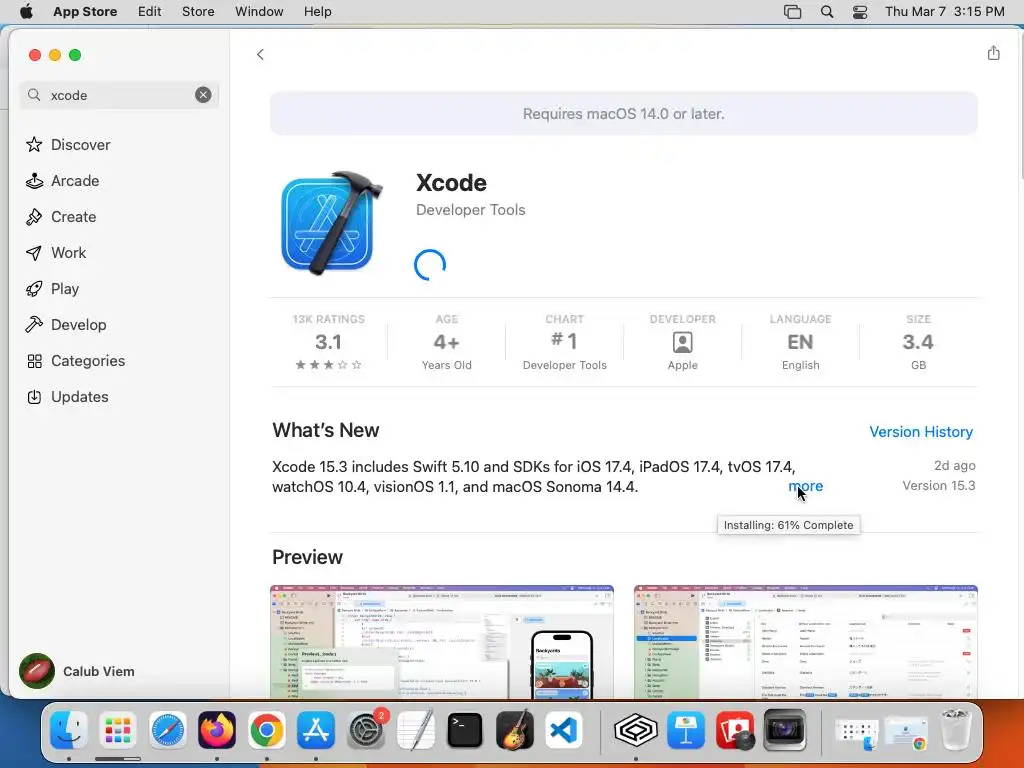Click App Store icon in Dock
Screen dimensions: 1024x768
316,729
